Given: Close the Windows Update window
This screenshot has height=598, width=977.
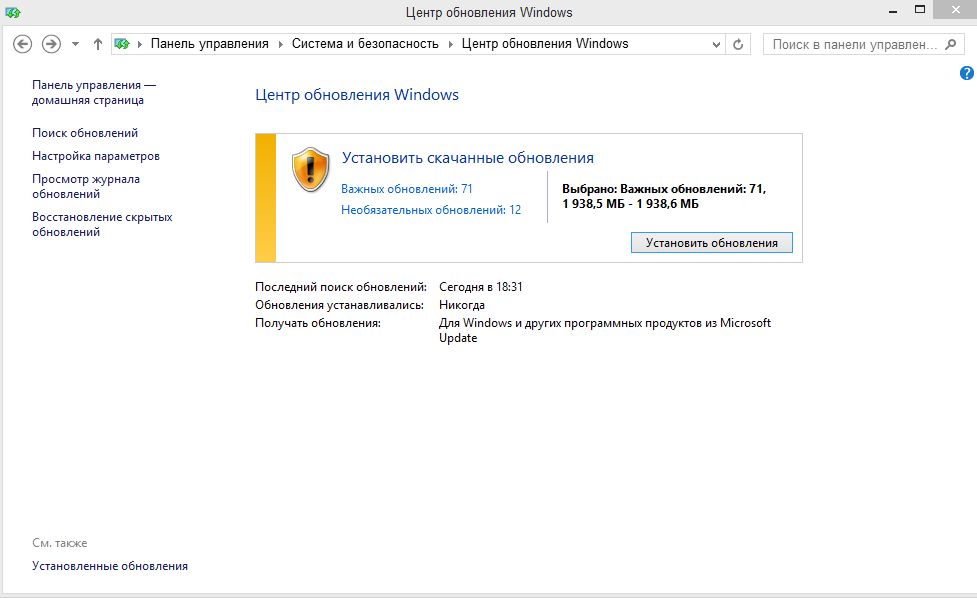Looking at the screenshot, I should (955, 10).
